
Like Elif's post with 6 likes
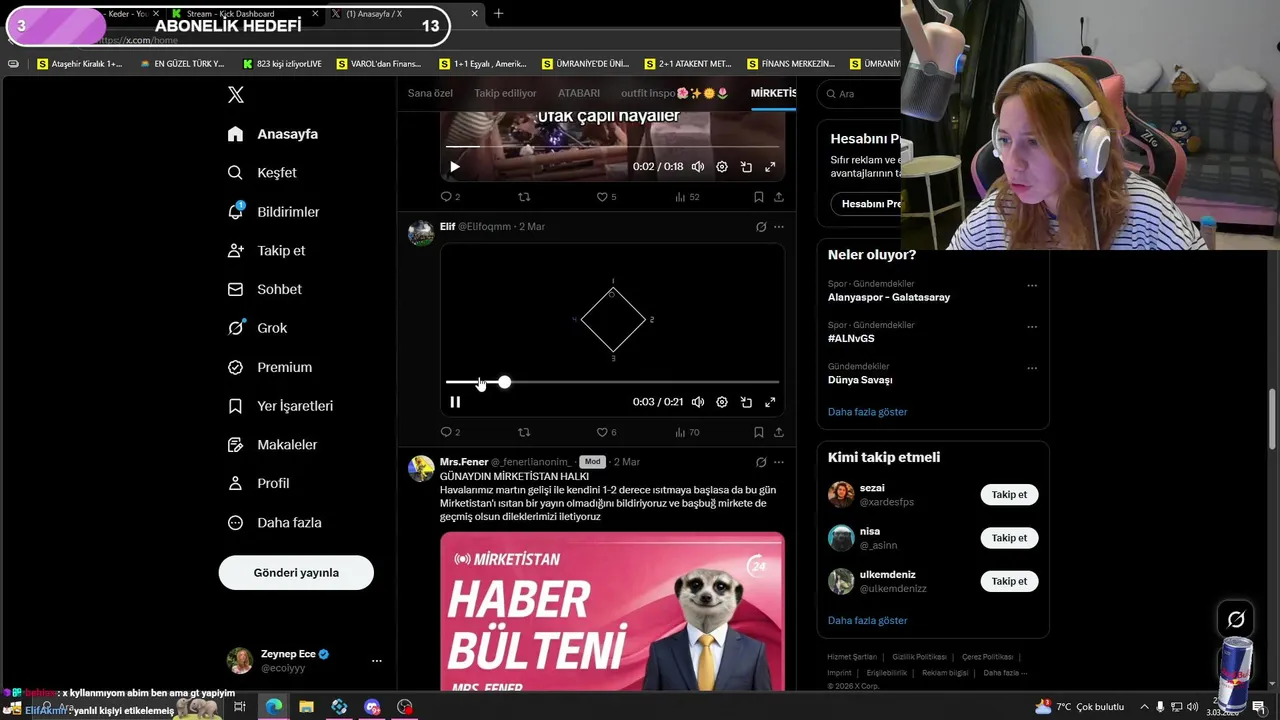[606, 432]
